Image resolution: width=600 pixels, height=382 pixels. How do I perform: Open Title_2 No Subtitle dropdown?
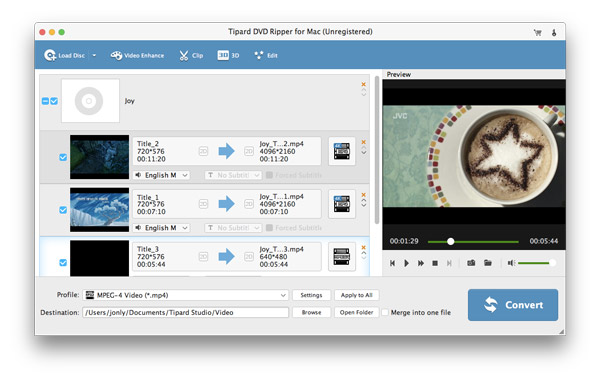point(233,175)
